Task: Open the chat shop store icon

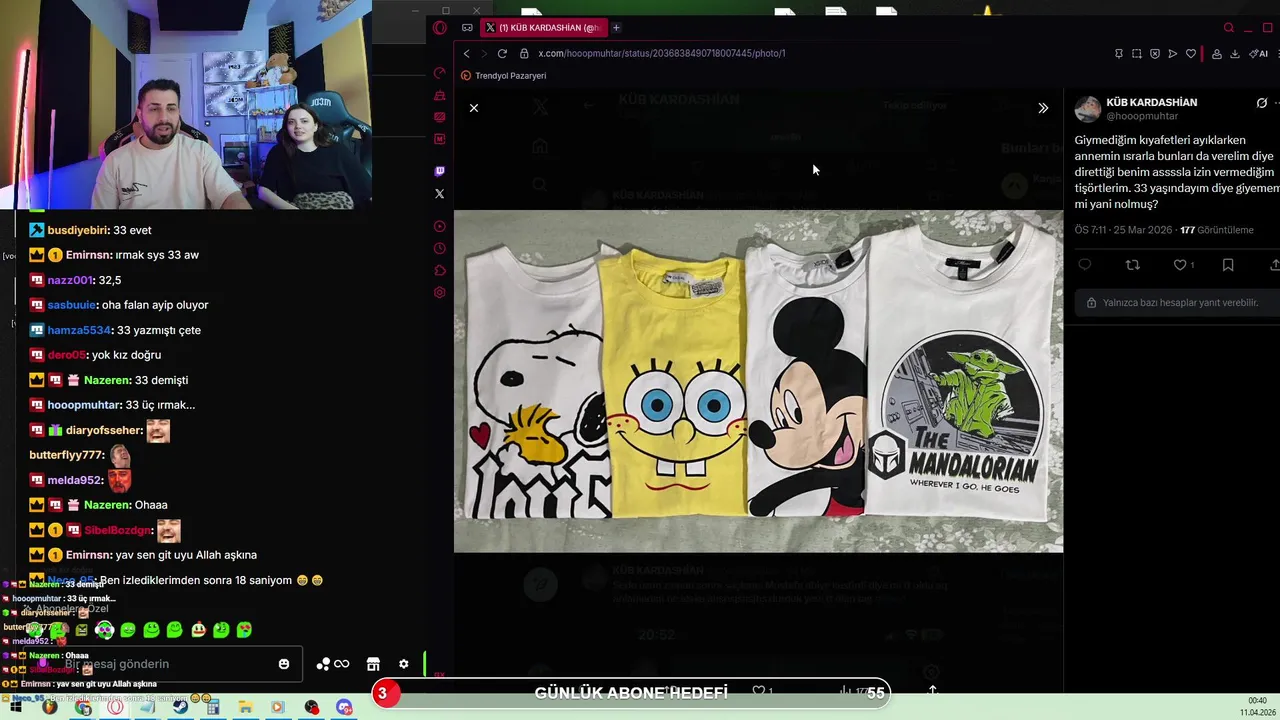Action: [373, 664]
